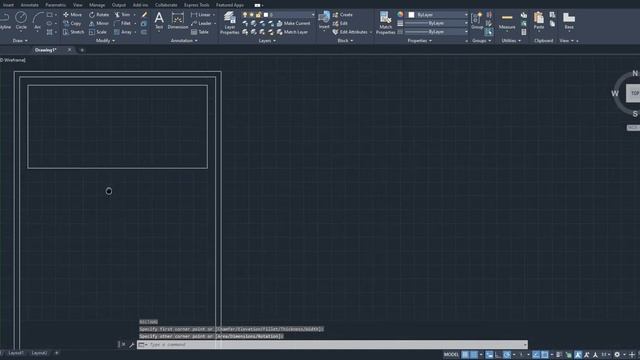This screenshot has height=360, width=640.
Task: Expand the Utilities panel
Action: click(511, 41)
